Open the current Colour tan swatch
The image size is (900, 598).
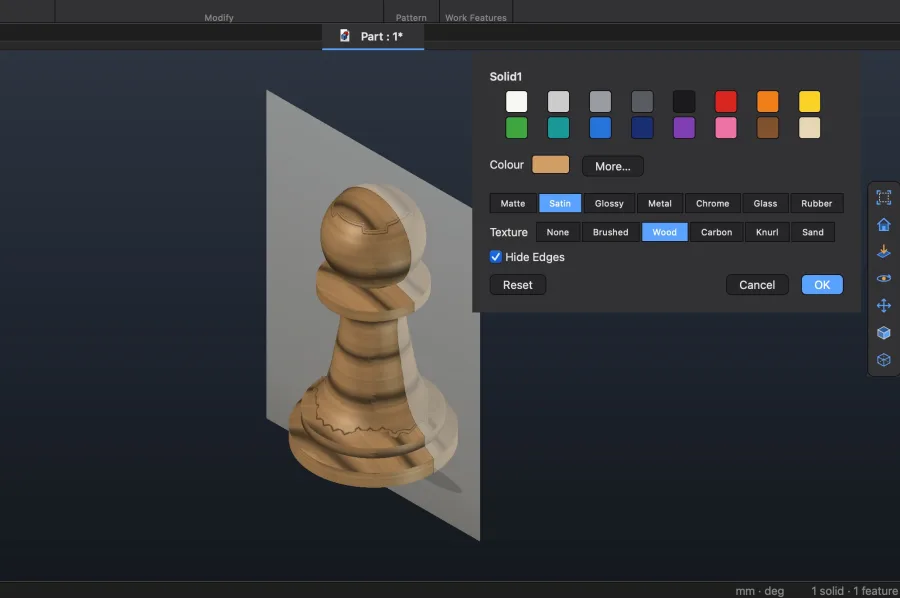coord(550,164)
